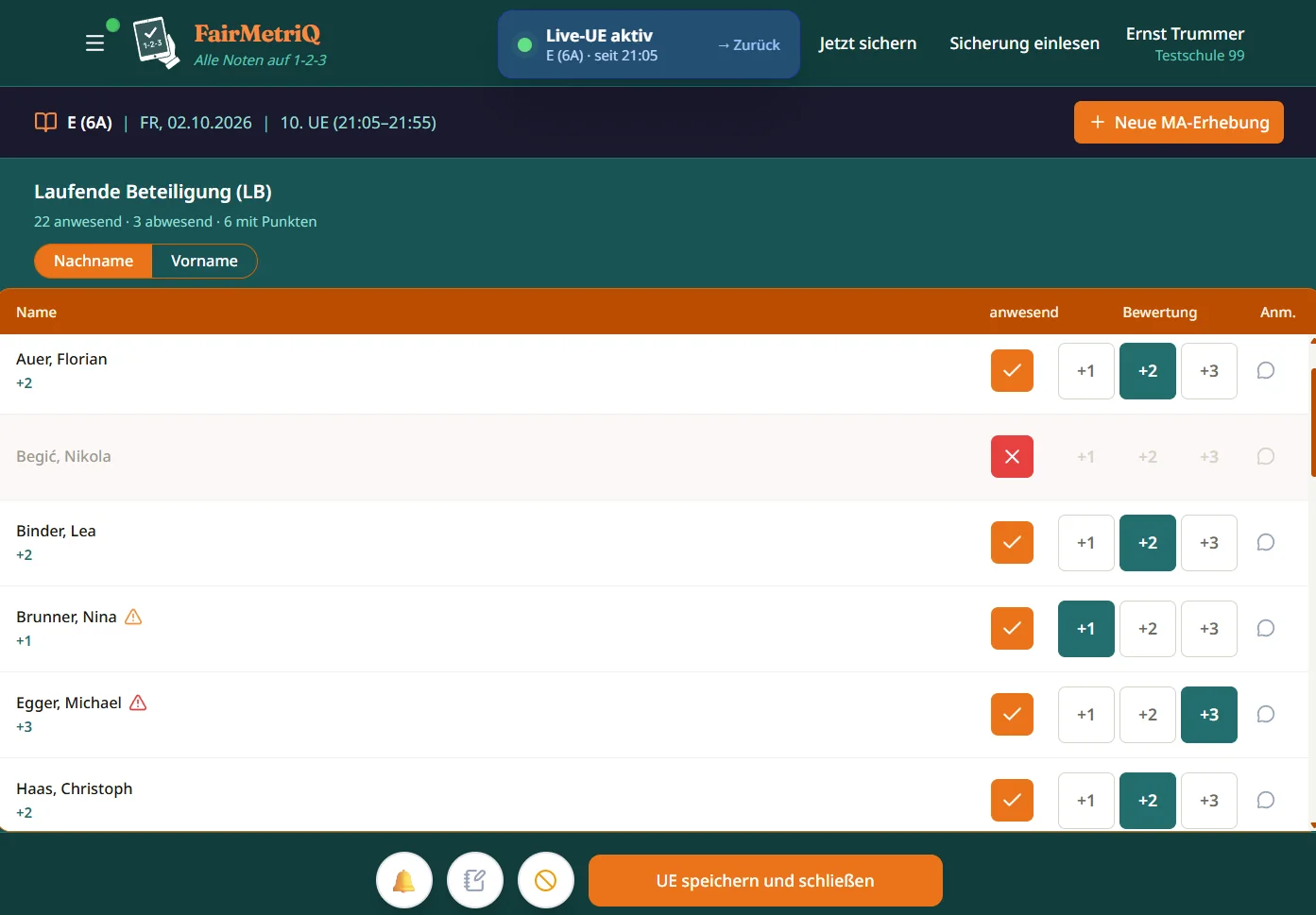Click the bell icon button
The width and height of the screenshot is (1316, 915).
coord(404,880)
